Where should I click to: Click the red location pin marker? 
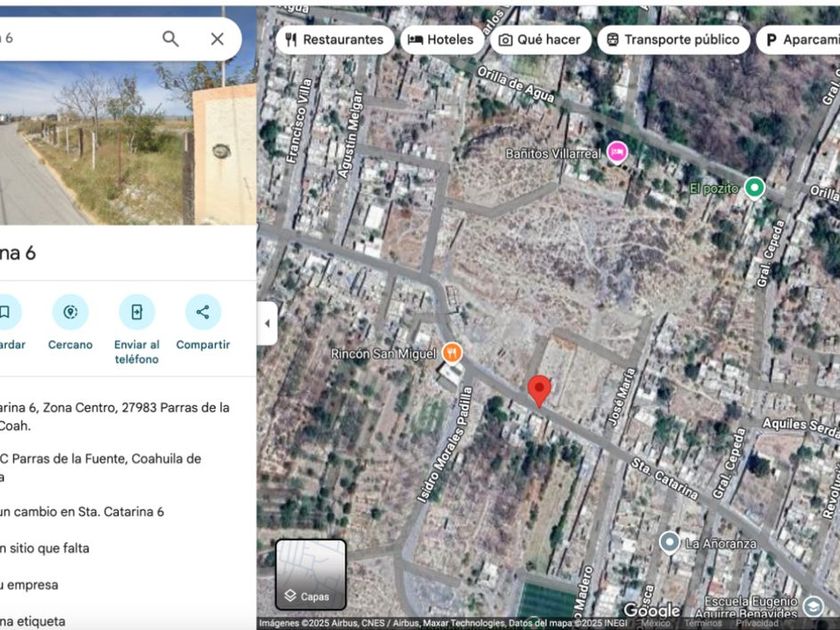[x=539, y=392]
